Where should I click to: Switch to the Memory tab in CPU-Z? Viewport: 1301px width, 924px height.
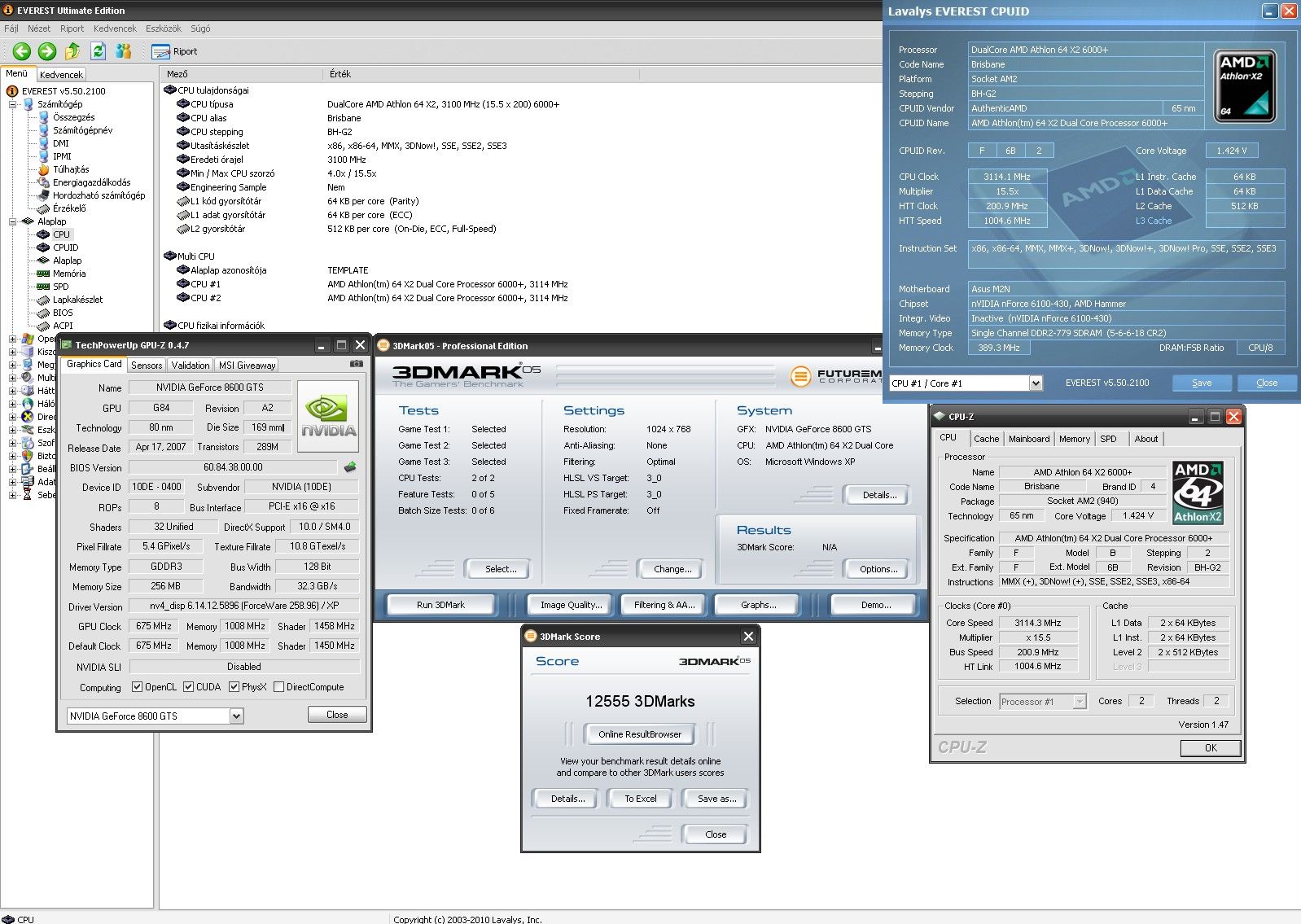(x=1075, y=439)
